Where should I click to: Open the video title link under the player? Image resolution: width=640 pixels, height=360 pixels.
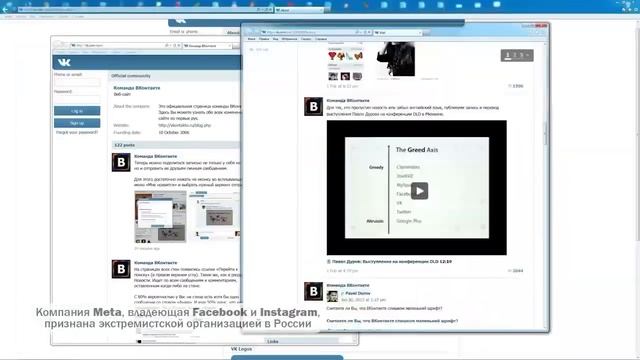click(x=391, y=261)
